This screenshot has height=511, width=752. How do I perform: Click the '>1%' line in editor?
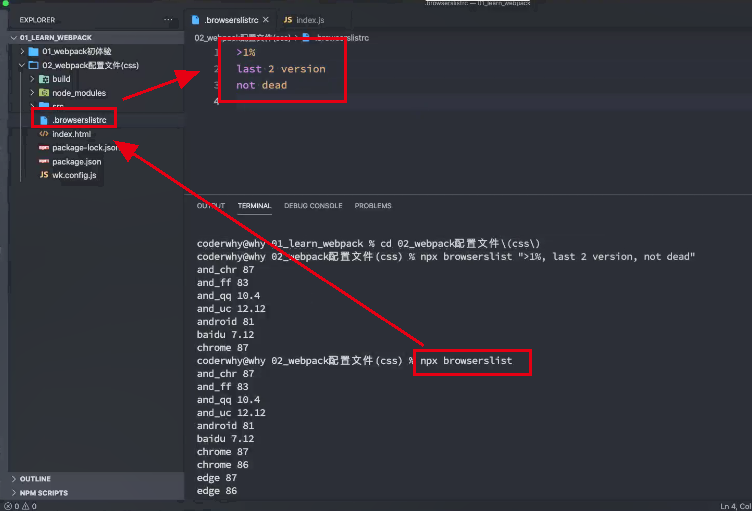click(246, 52)
